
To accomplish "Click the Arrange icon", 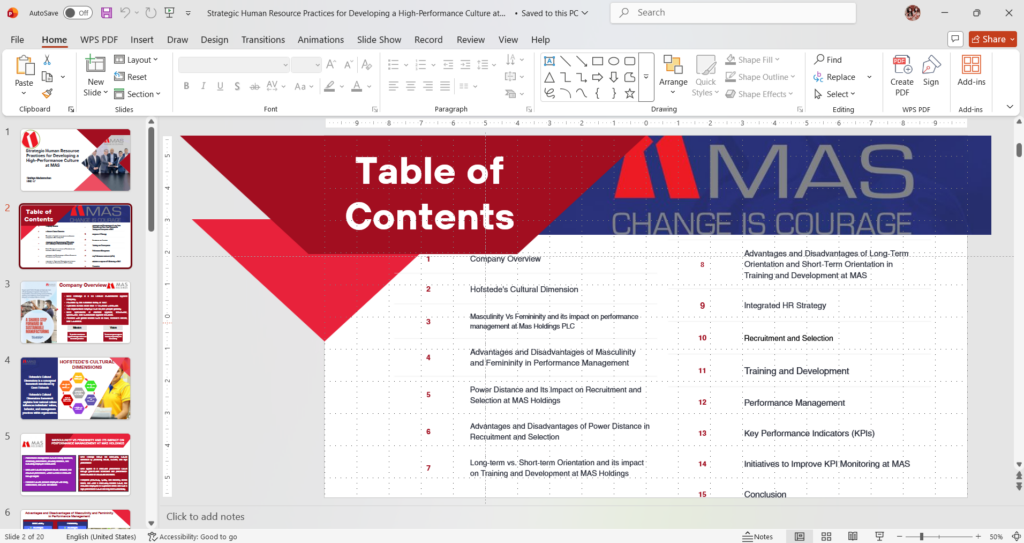I will pos(673,65).
